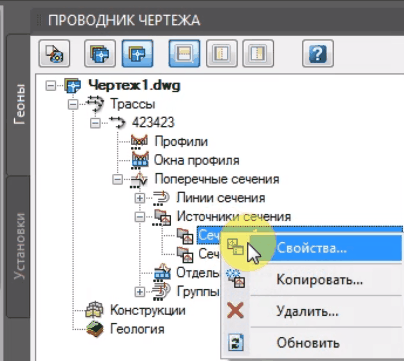This screenshot has height=361, width=404.
Task: Click the fifth toolbar split-view button
Action: pyautogui.click(x=222, y=53)
